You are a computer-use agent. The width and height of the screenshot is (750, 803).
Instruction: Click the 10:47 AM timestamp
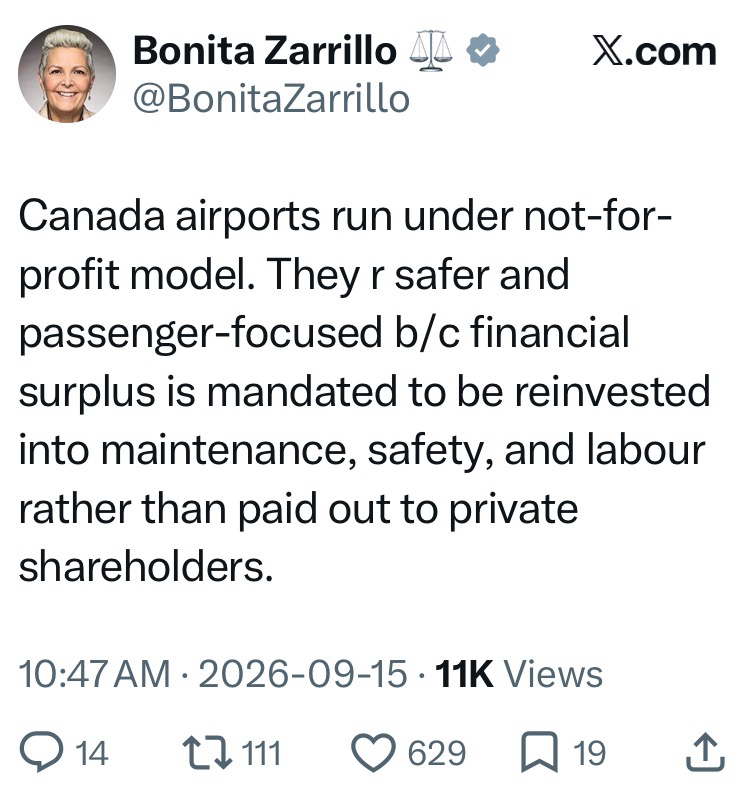(95, 674)
